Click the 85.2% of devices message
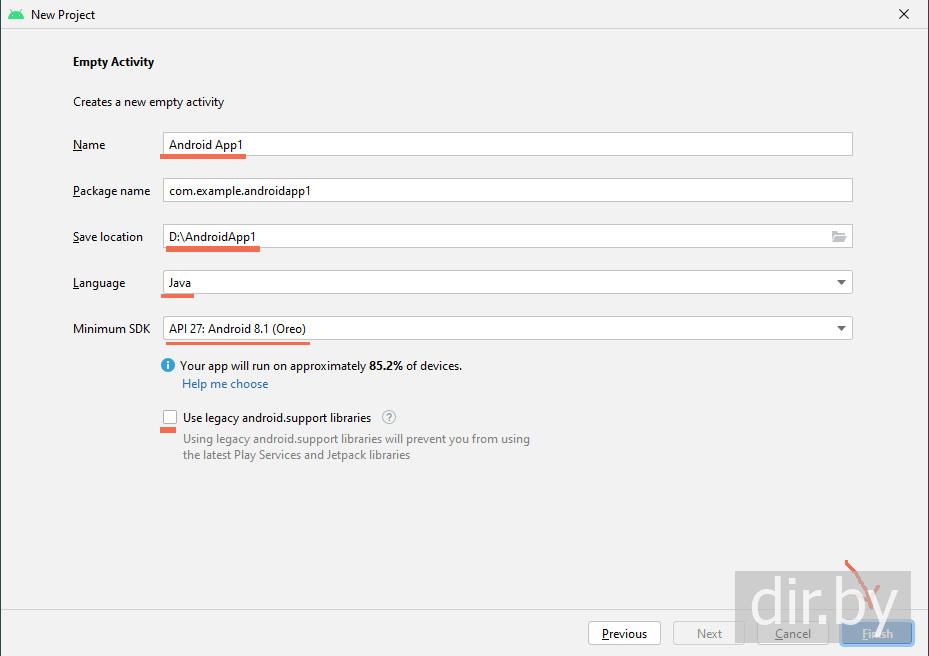Image resolution: width=929 pixels, height=656 pixels. coord(321,366)
